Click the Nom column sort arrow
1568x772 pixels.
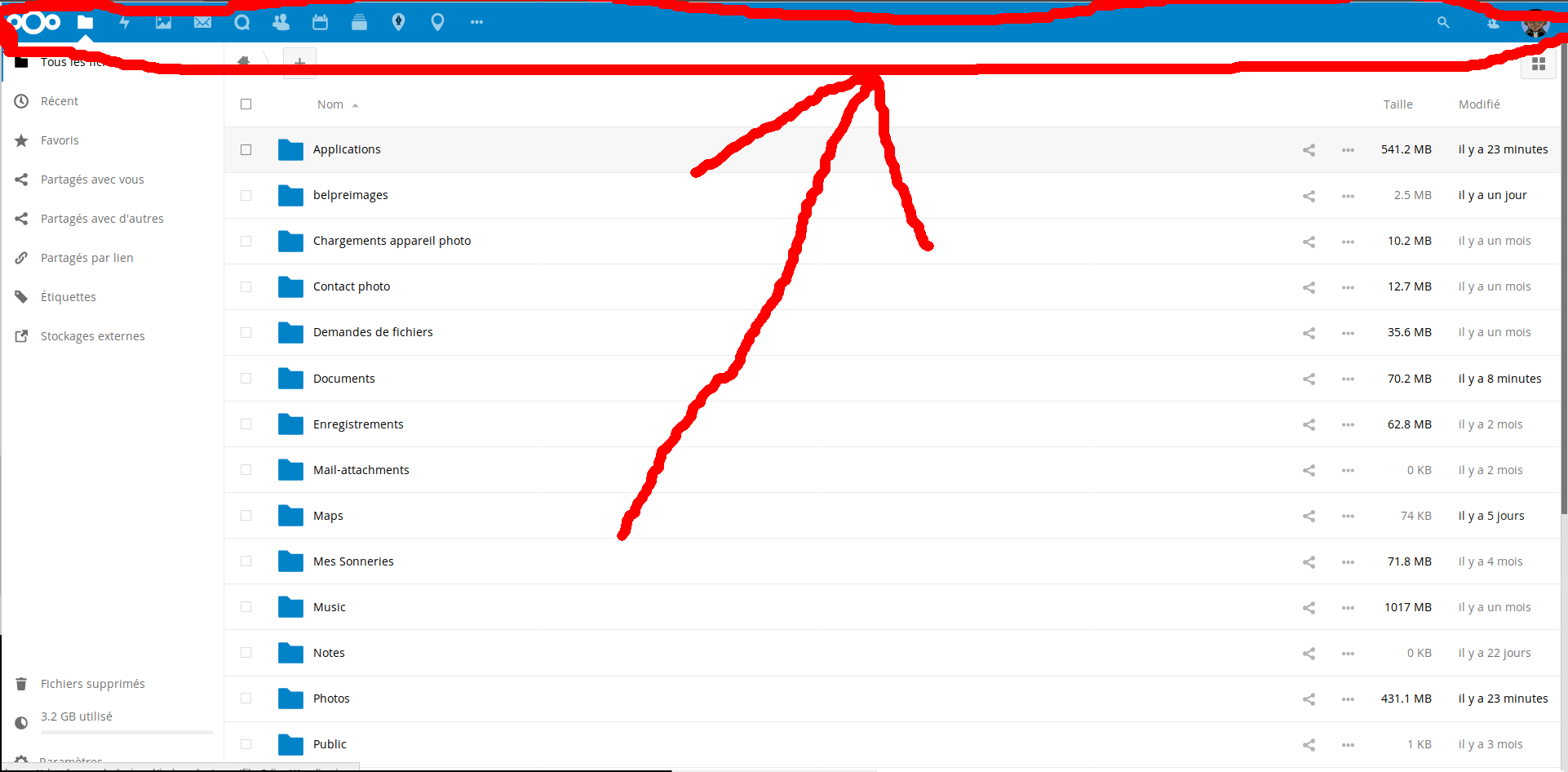(x=353, y=104)
